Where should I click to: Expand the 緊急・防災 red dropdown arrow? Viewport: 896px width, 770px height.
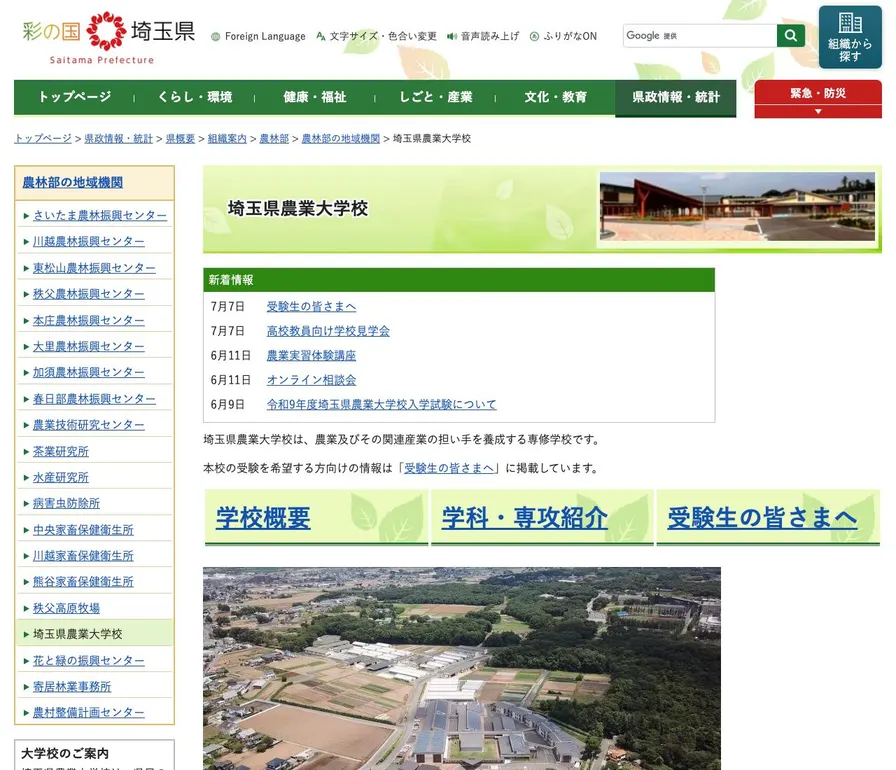coord(818,111)
